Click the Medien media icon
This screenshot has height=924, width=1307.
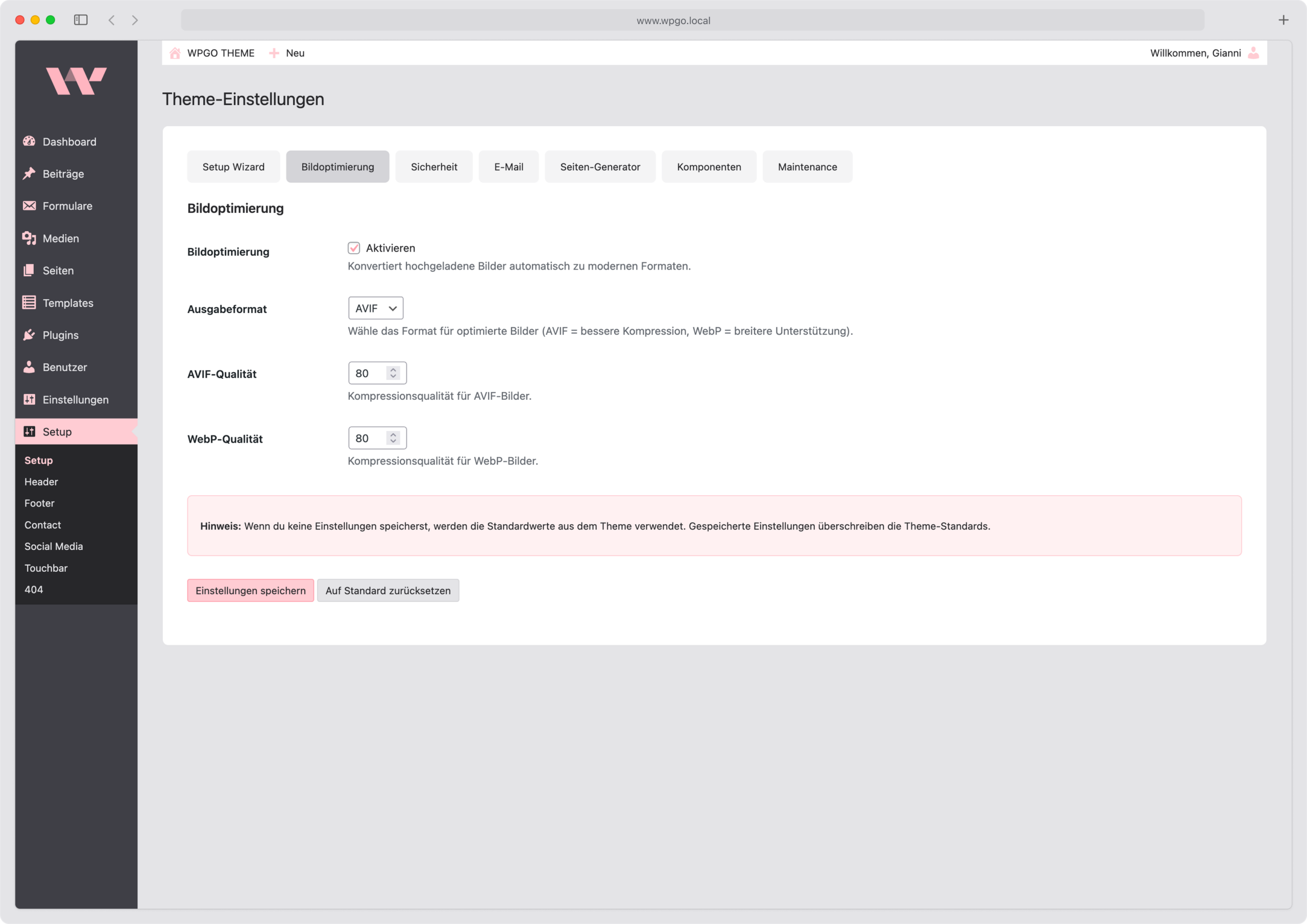[29, 238]
